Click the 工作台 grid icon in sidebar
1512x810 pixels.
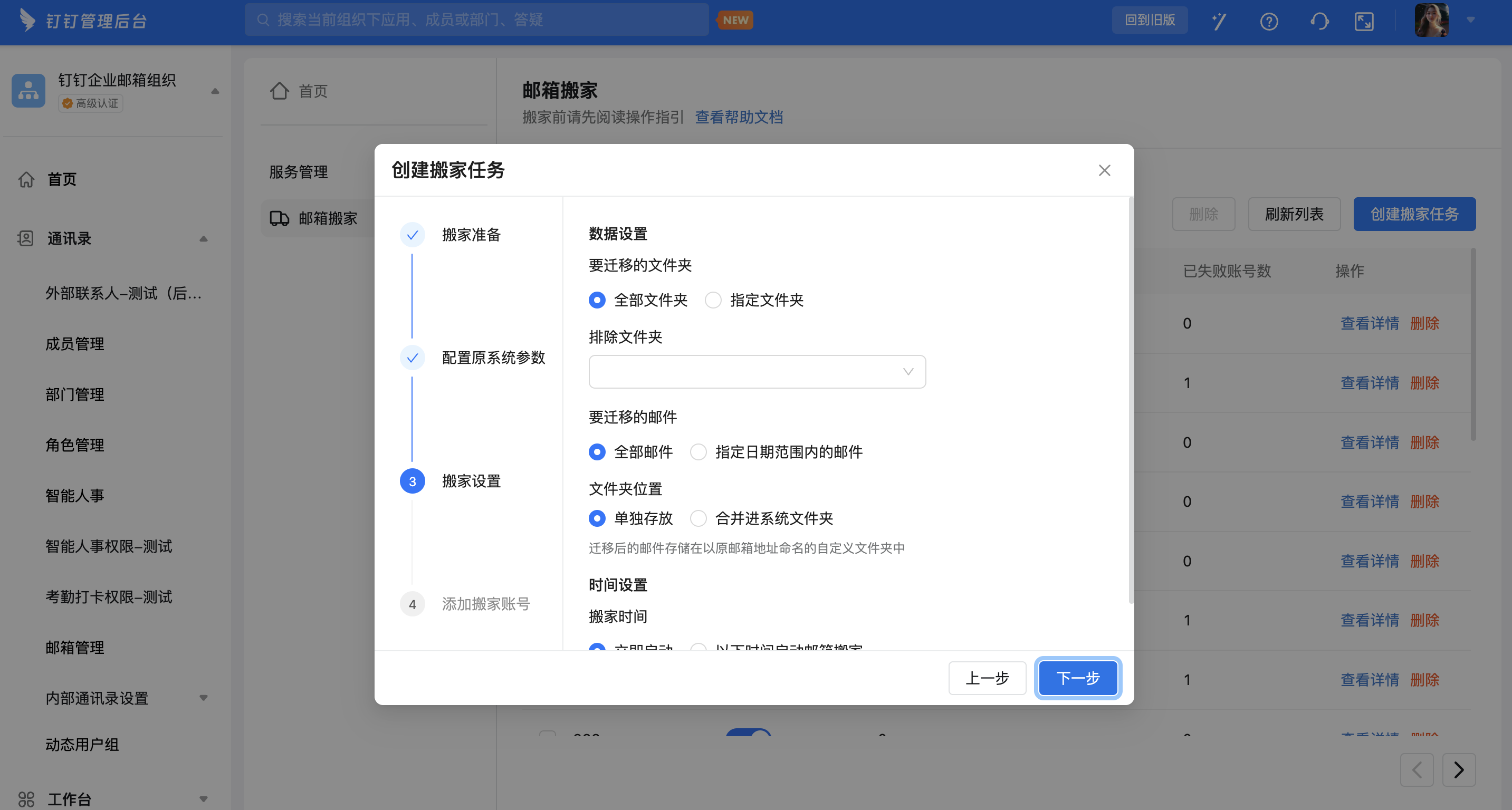point(26,799)
